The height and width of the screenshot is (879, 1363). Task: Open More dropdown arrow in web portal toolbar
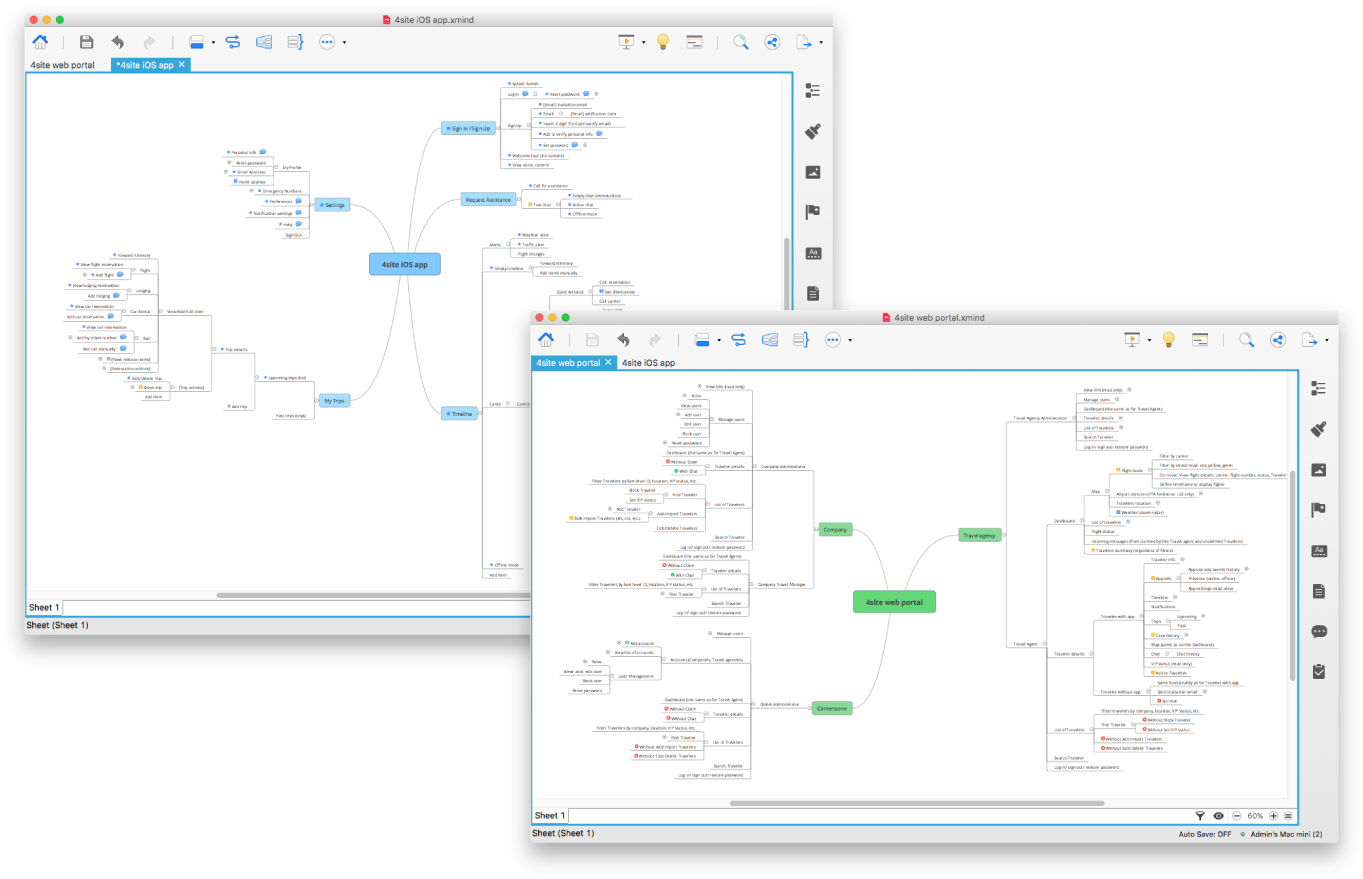[850, 340]
